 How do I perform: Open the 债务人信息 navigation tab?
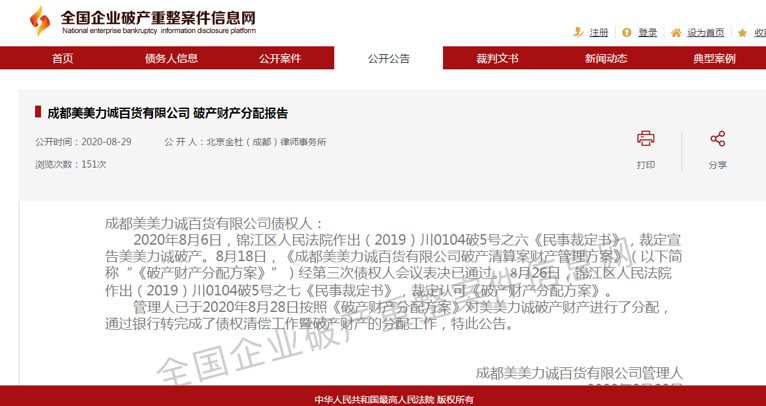click(171, 59)
